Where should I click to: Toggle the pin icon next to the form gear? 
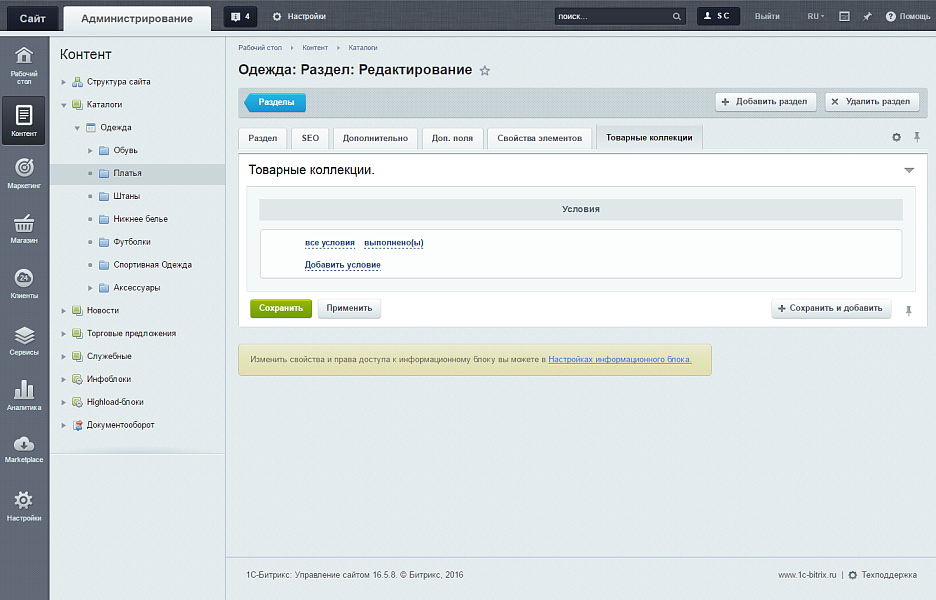(917, 137)
